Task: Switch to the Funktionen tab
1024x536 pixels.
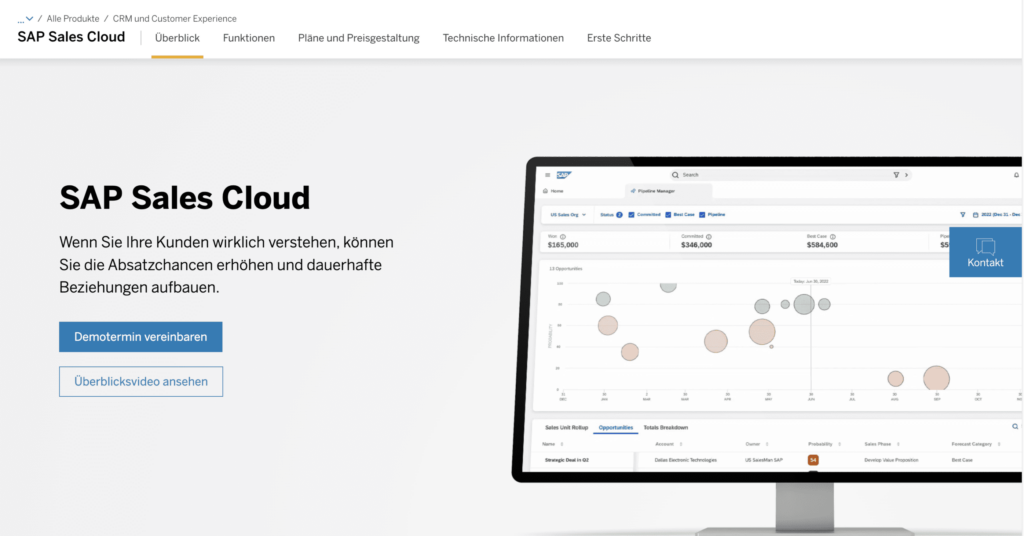Action: point(249,38)
